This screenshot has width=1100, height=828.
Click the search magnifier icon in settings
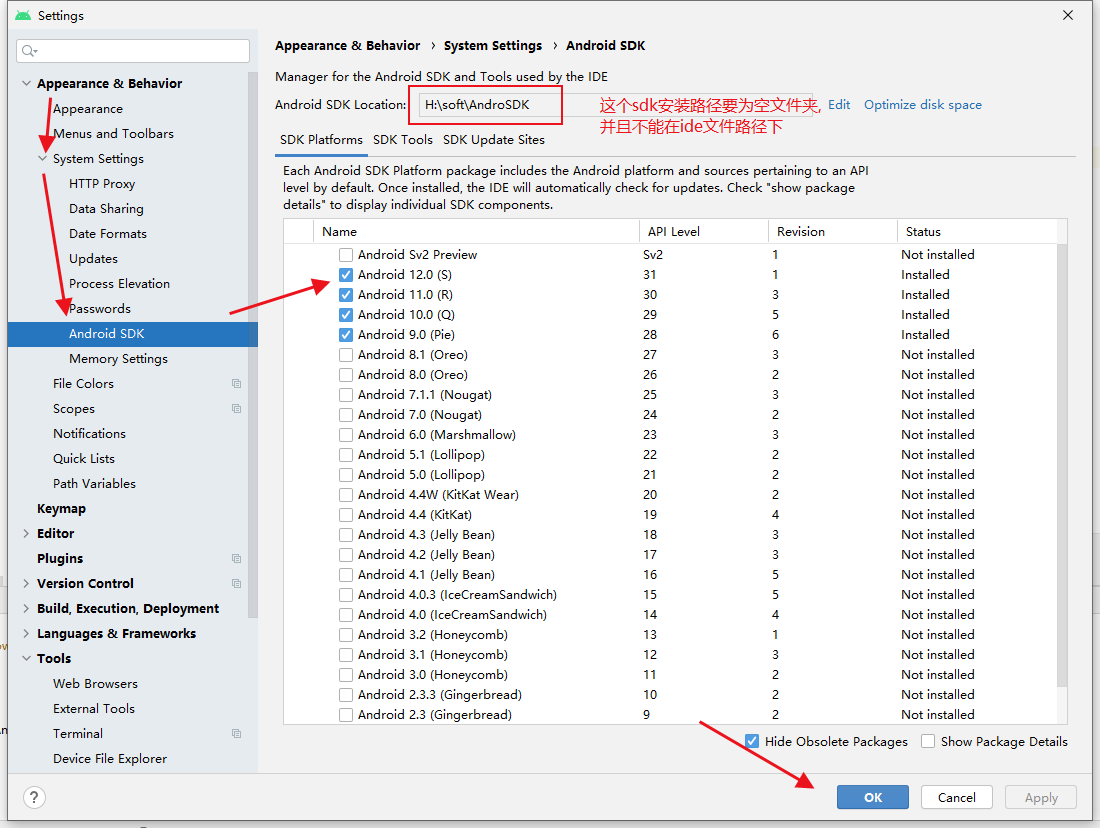point(29,51)
